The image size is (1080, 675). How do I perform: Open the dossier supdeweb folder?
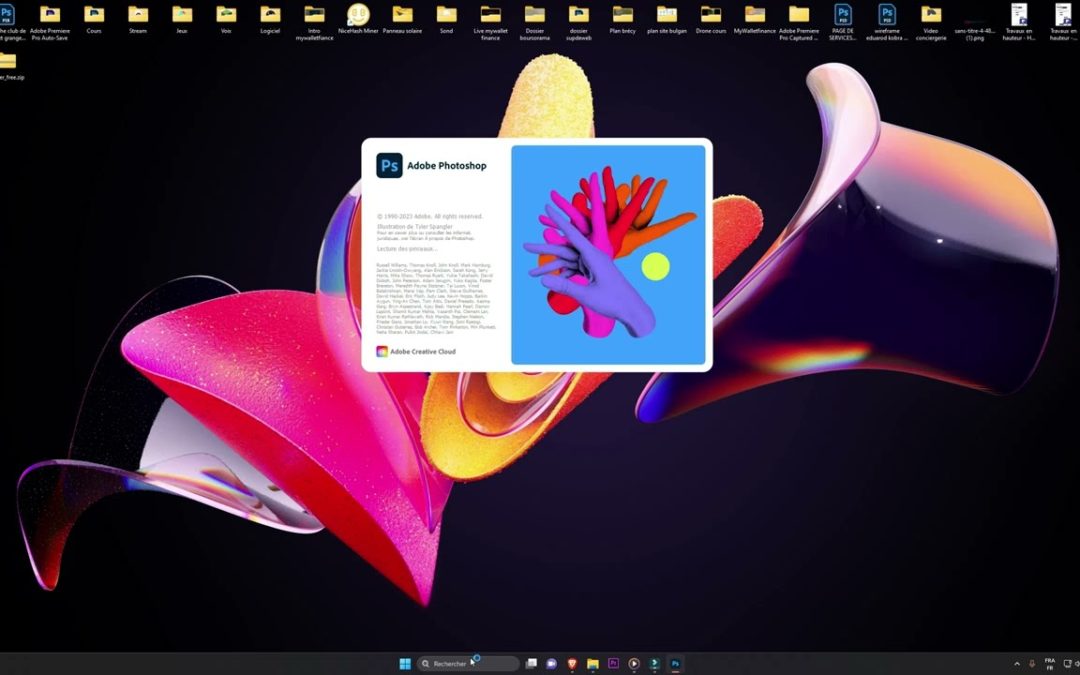[x=579, y=21]
